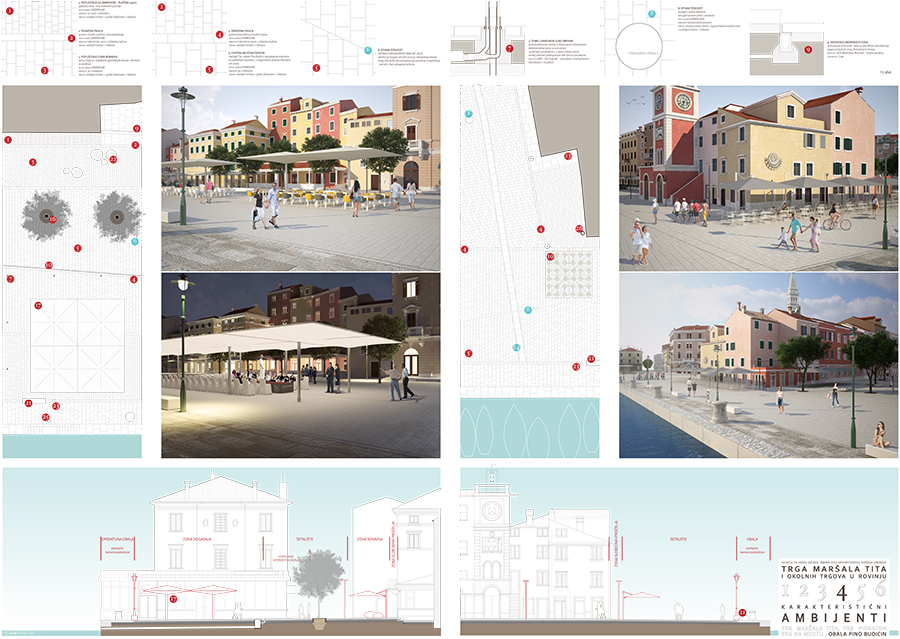
Task: Click the "OPERATIVNA OBALA" label in the left section
Action: point(117,539)
